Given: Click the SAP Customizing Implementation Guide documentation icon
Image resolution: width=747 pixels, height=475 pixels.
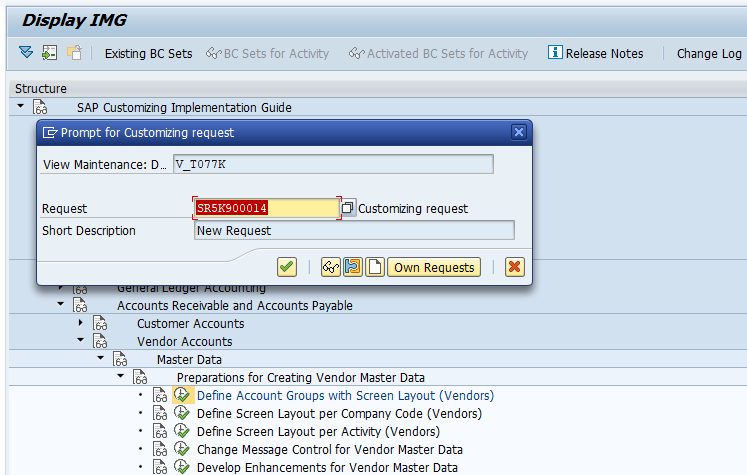Looking at the screenshot, I should (40, 107).
